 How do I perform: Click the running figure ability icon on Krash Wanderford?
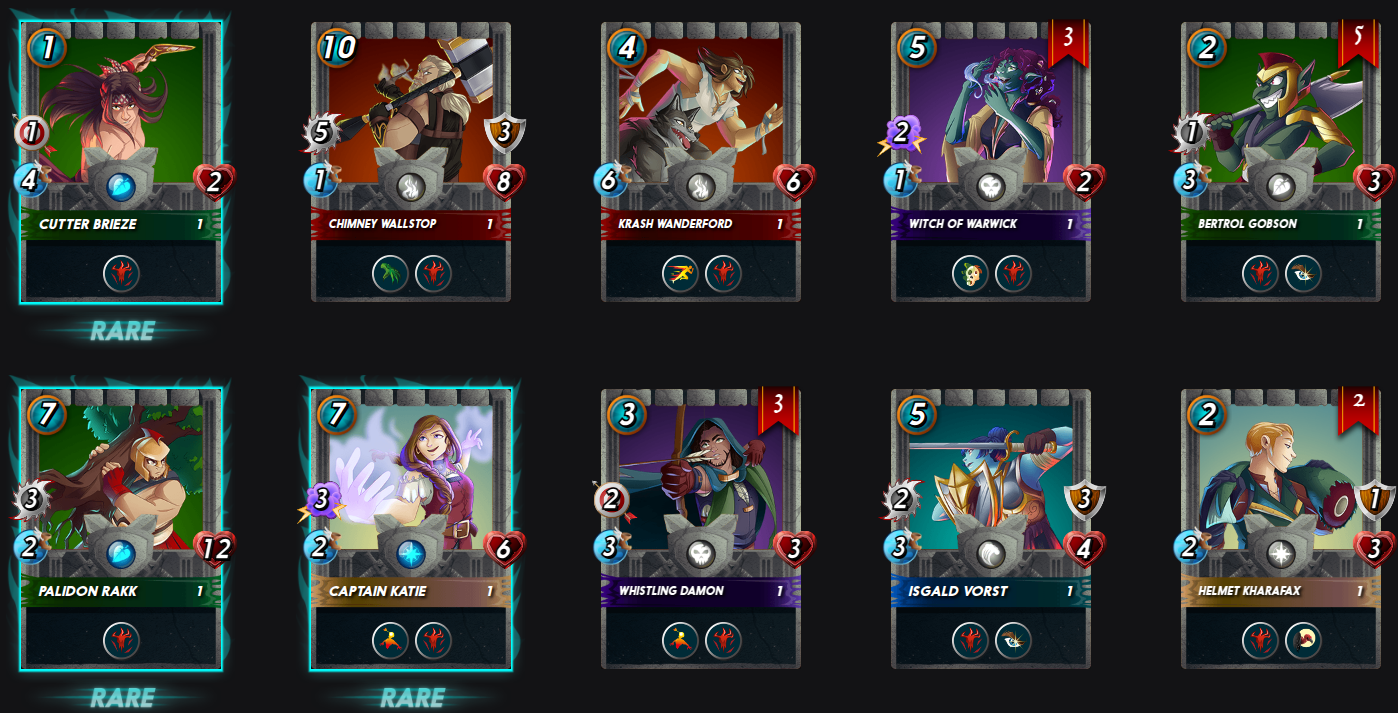(x=680, y=273)
